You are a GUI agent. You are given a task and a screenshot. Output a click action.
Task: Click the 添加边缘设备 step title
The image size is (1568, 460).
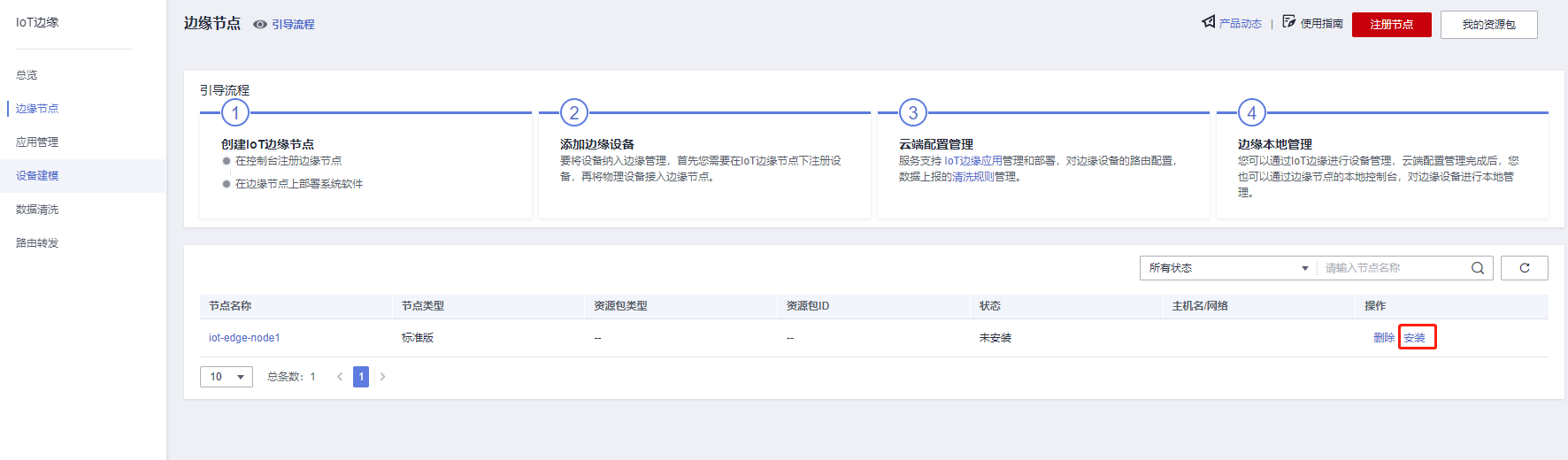(597, 144)
